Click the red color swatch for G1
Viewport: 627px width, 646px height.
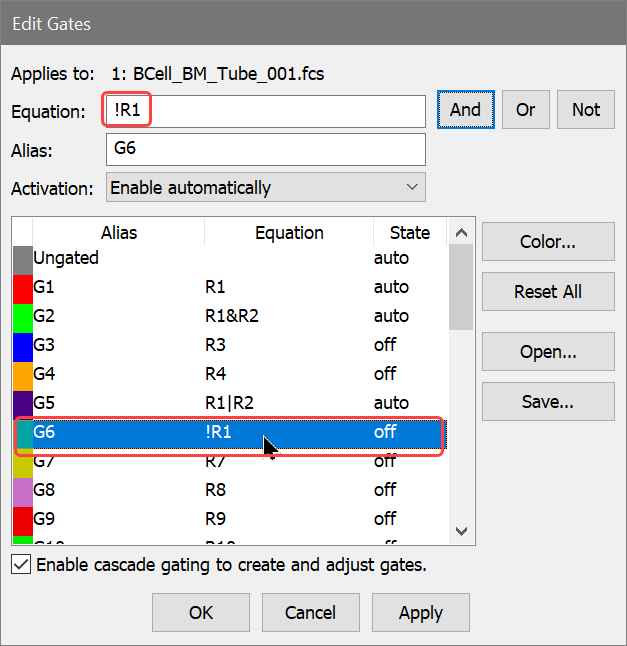click(x=22, y=288)
